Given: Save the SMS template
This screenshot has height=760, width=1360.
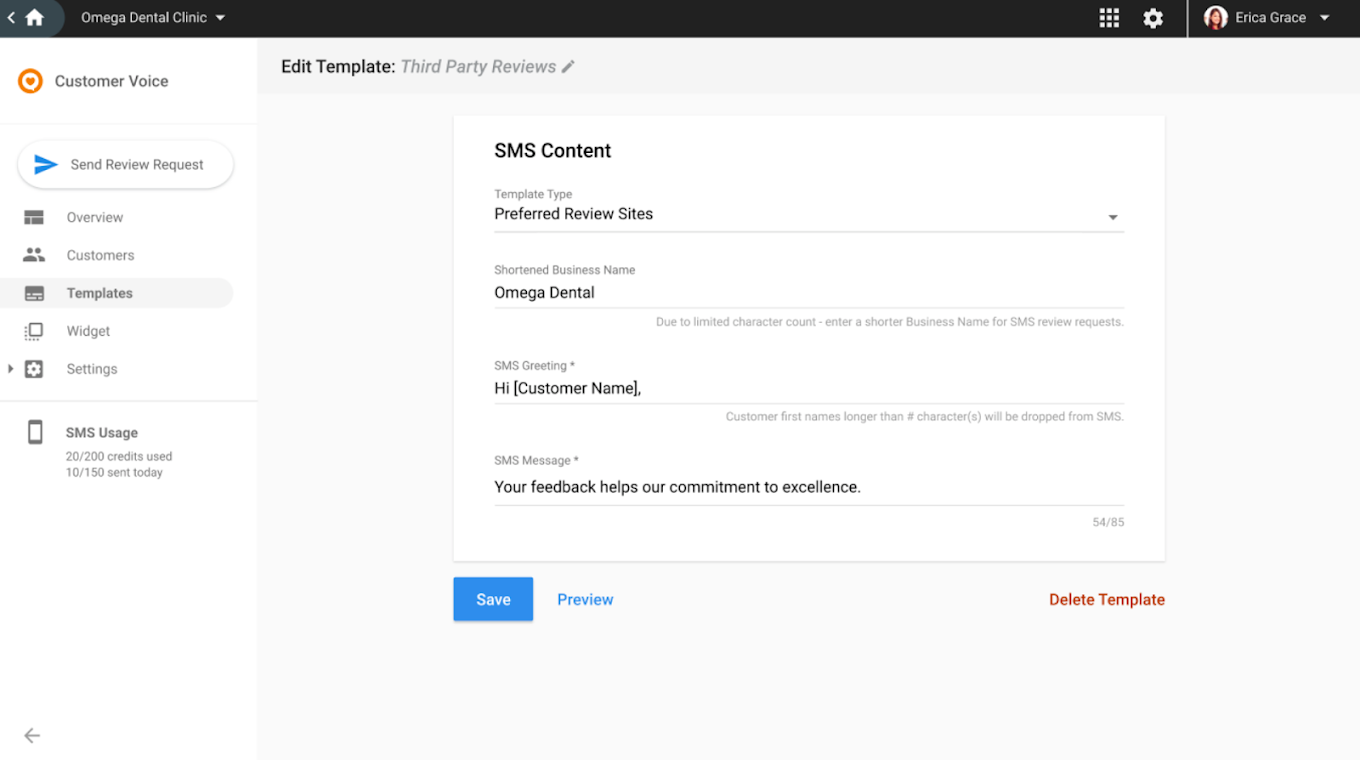Looking at the screenshot, I should tap(493, 599).
